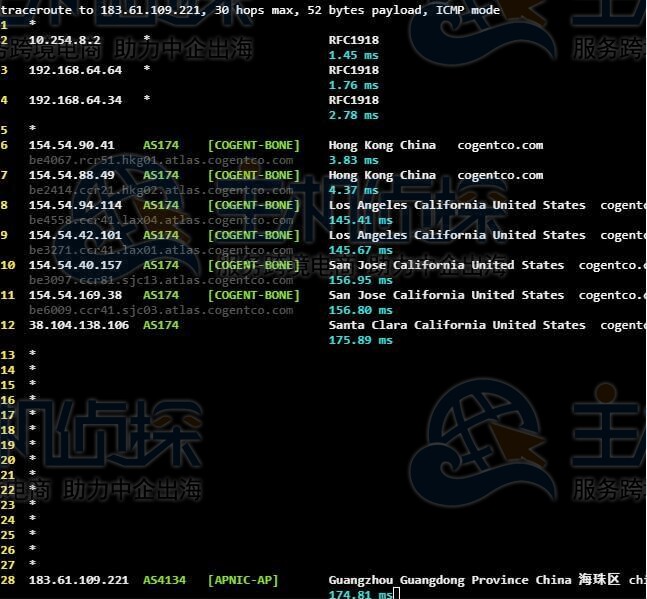Viewport: 647px width, 599px height.
Task: Click RFC1918 label on hop 3 row
Action: coord(354,70)
